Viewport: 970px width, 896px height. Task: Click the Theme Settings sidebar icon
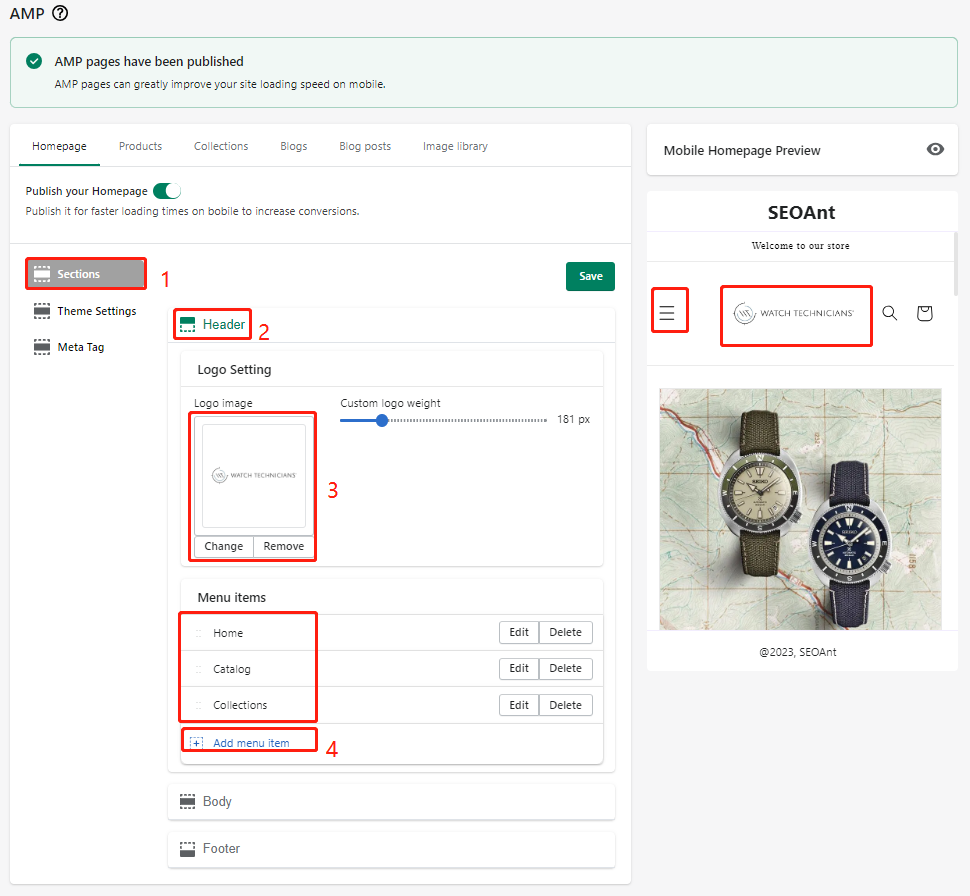click(x=41, y=311)
